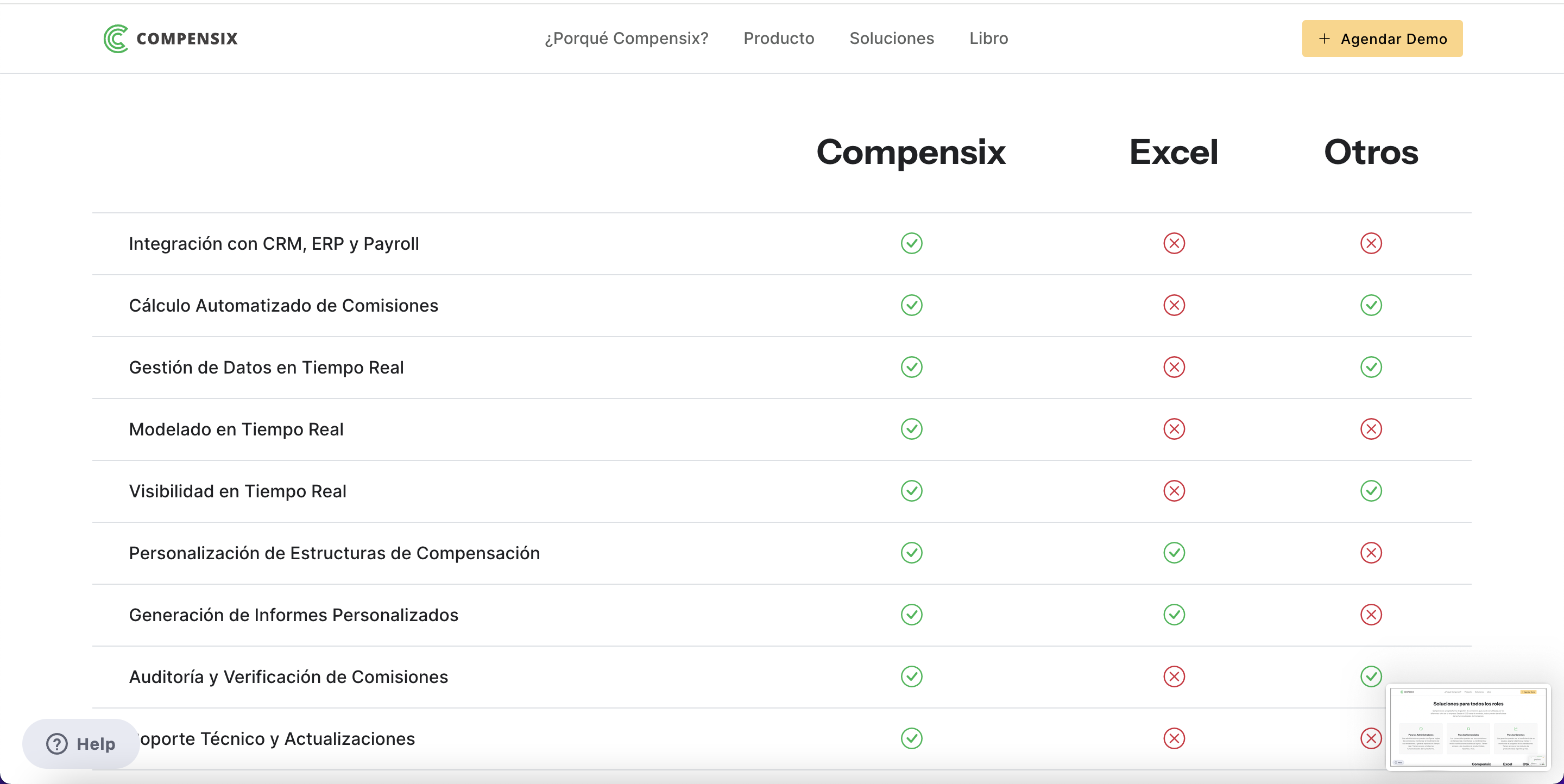
Task: Click the COMPENSIX wordmark in header
Action: [x=187, y=39]
